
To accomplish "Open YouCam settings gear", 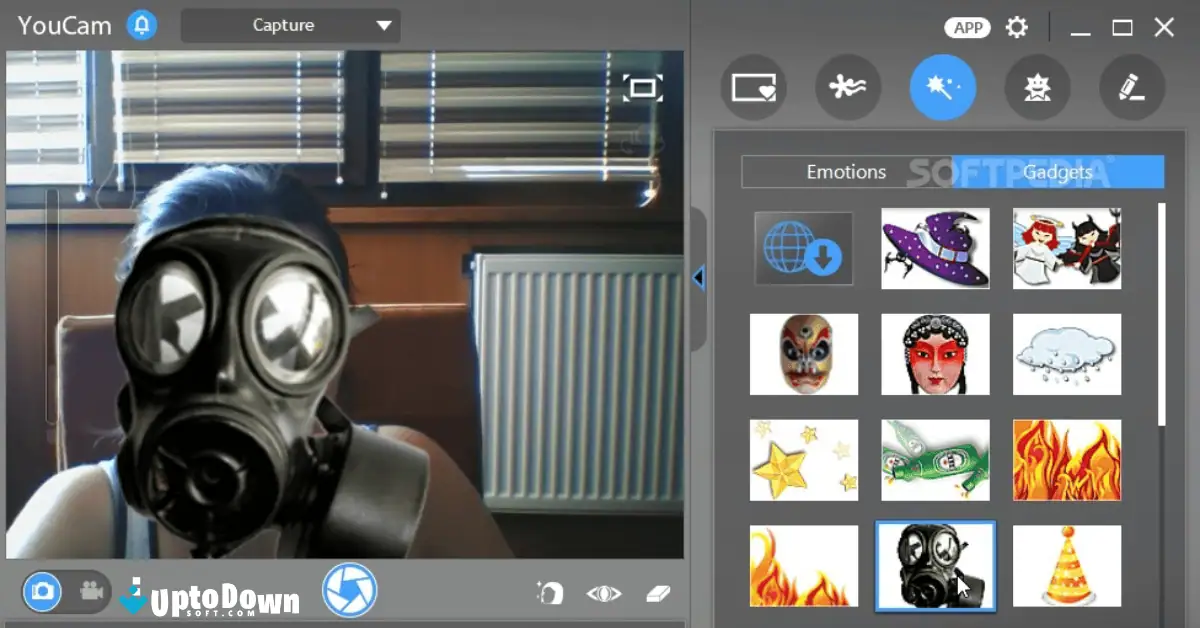I will coord(1017,27).
